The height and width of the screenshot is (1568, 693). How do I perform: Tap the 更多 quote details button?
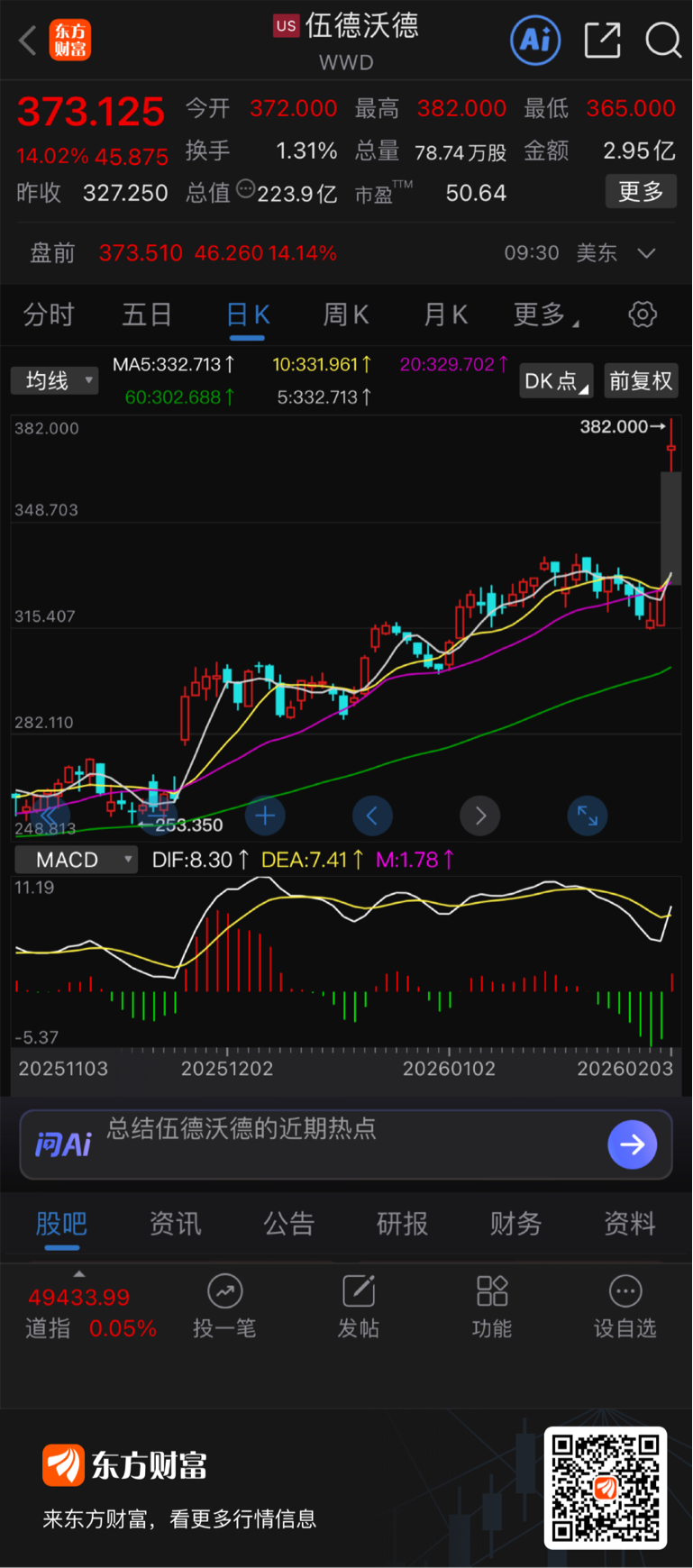pyautogui.click(x=641, y=192)
